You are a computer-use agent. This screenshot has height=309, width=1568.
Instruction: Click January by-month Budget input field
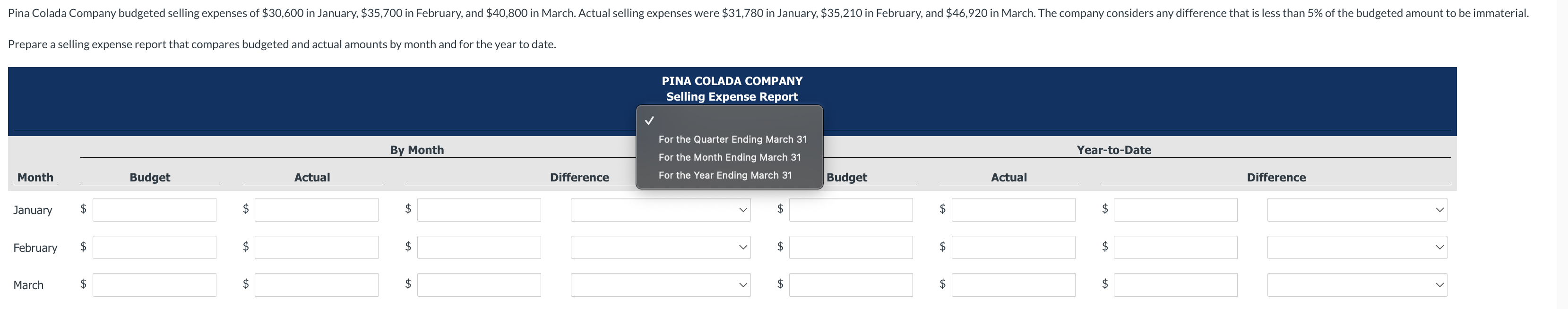154,210
